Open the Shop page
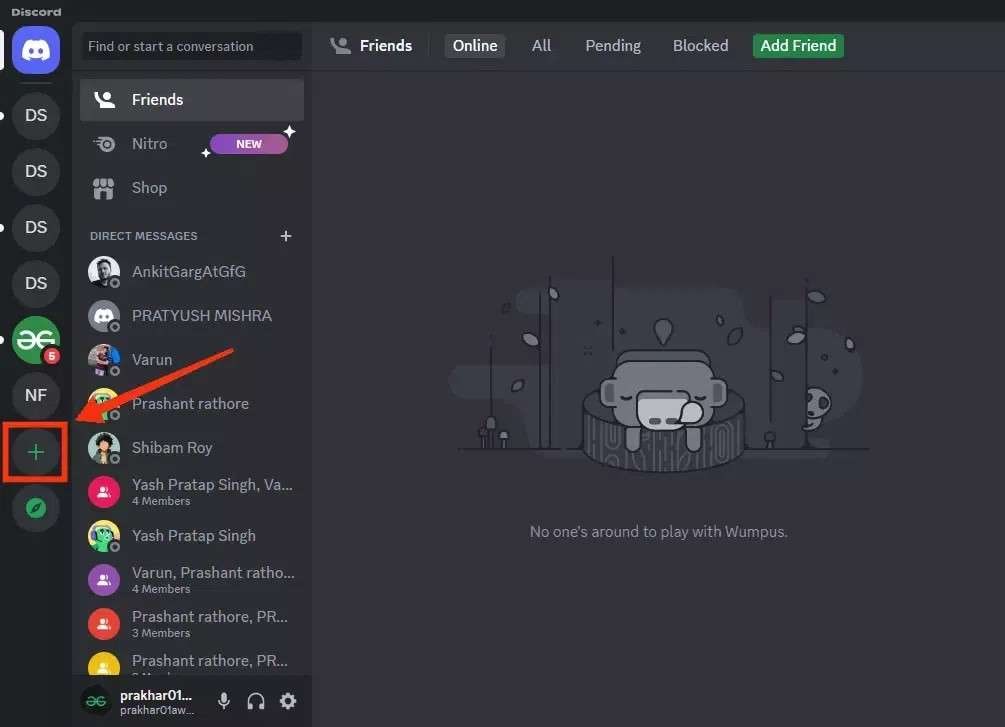The height and width of the screenshot is (727, 1005). pos(192,188)
